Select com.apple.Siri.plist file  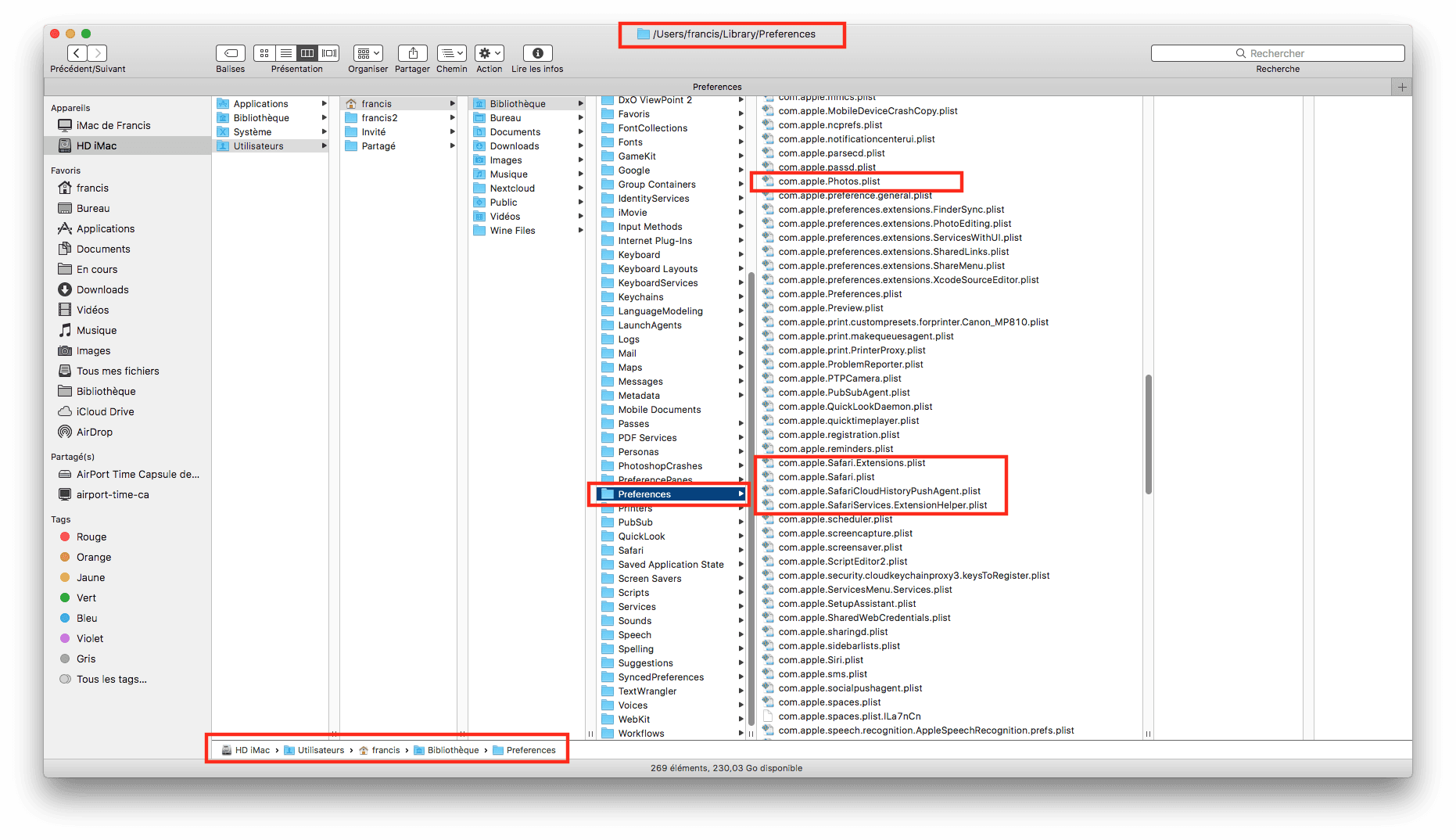point(820,659)
